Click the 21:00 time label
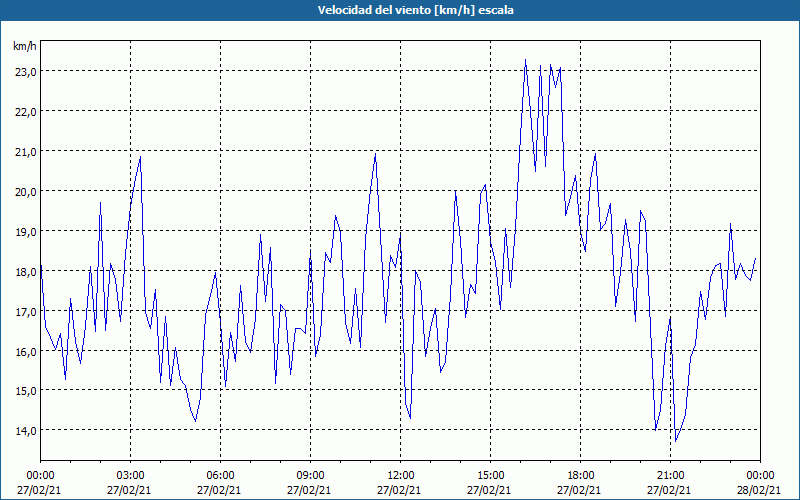This screenshot has height=500, width=800. (670, 476)
